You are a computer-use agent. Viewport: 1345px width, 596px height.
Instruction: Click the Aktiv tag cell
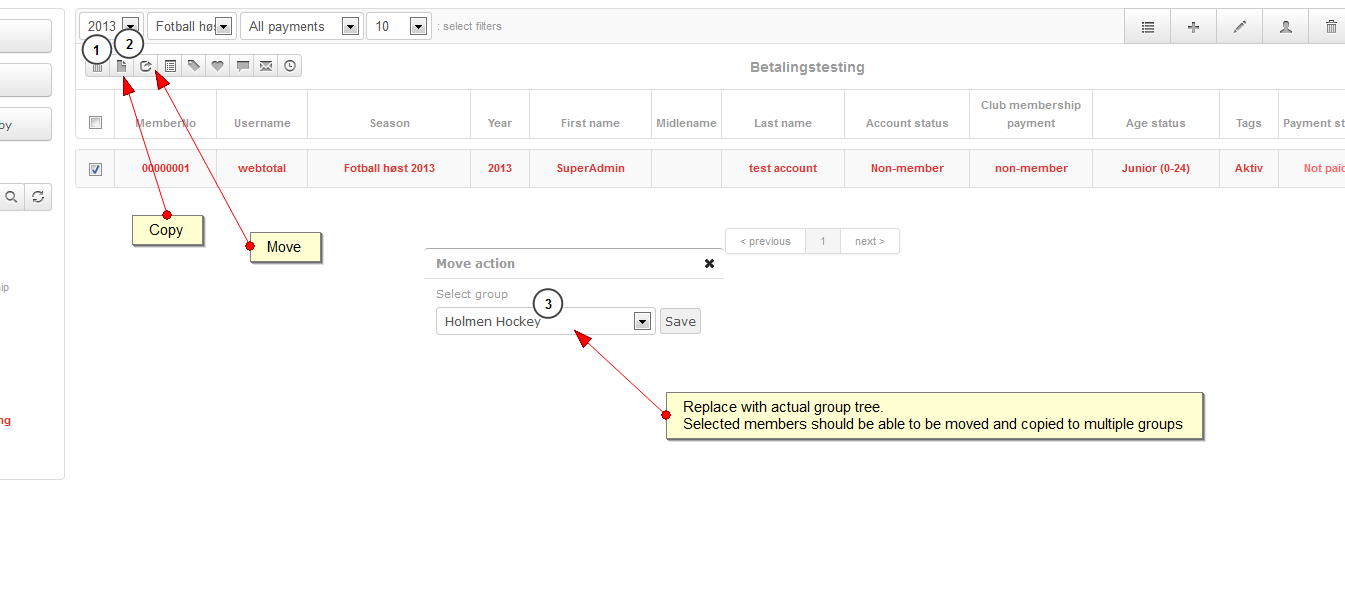tap(1249, 168)
